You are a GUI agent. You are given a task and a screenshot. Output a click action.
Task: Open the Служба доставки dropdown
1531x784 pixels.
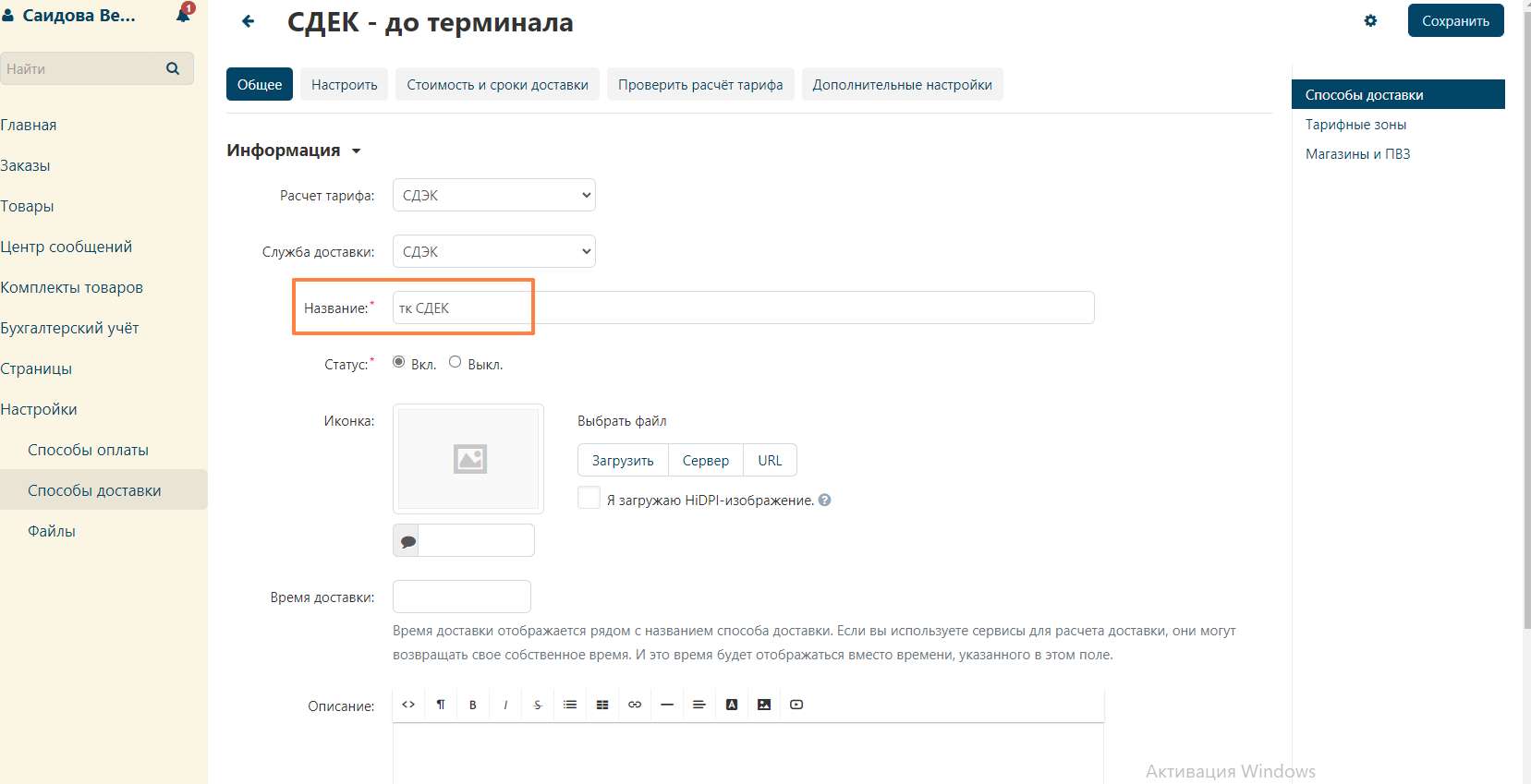click(494, 251)
